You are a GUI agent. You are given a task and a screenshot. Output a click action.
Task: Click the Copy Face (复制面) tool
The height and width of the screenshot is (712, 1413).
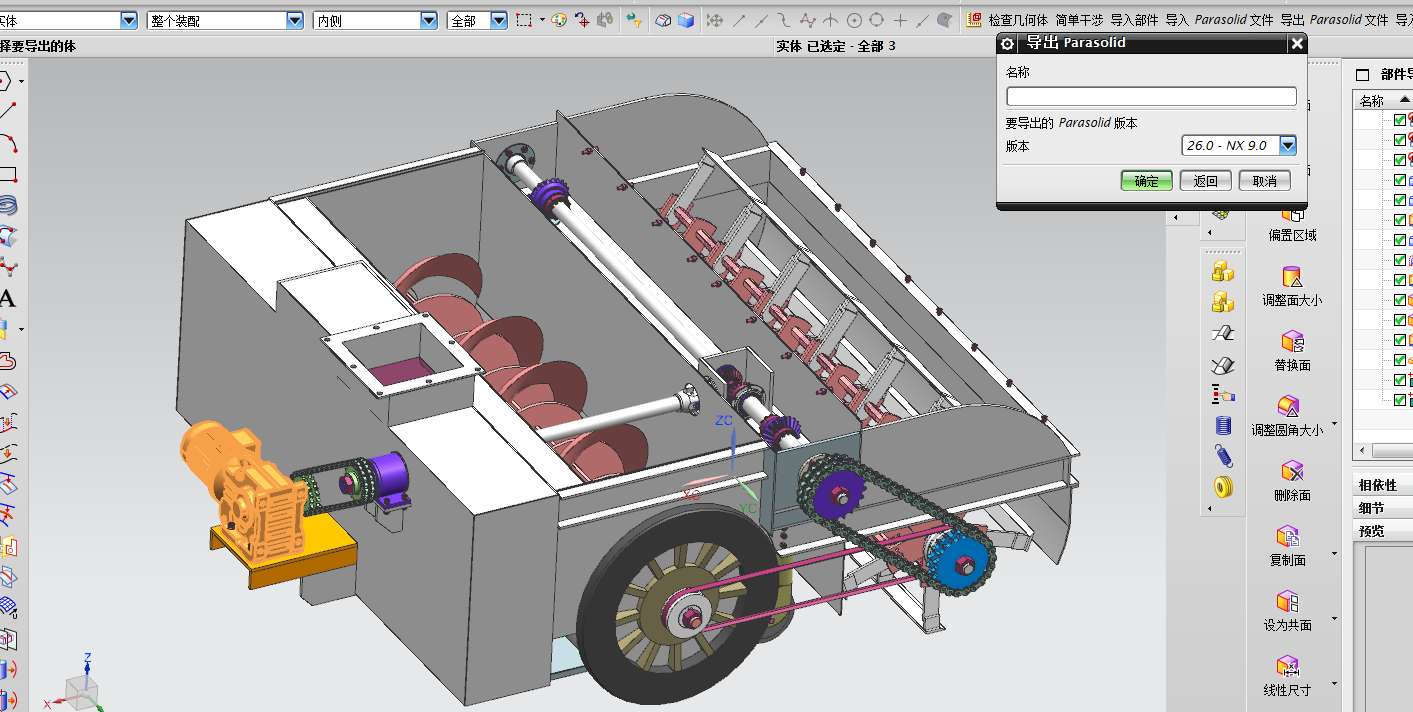click(1288, 537)
